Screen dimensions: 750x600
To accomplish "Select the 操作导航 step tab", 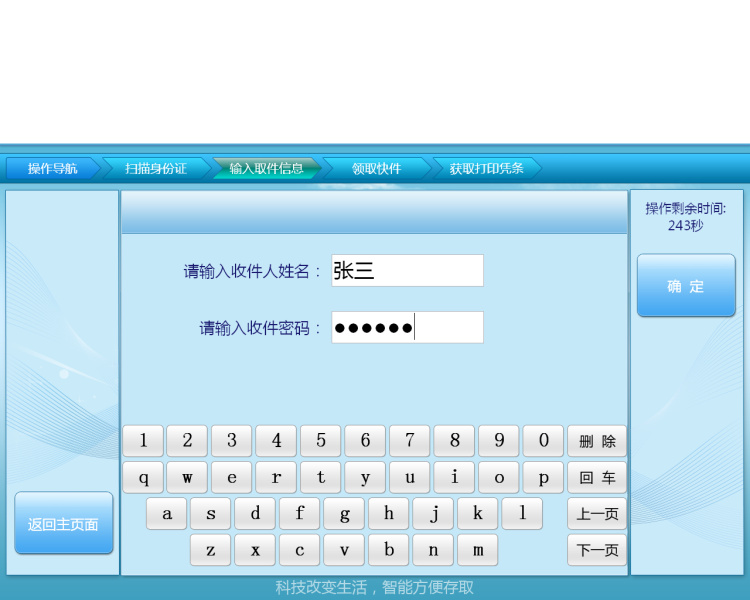I will [x=53, y=168].
